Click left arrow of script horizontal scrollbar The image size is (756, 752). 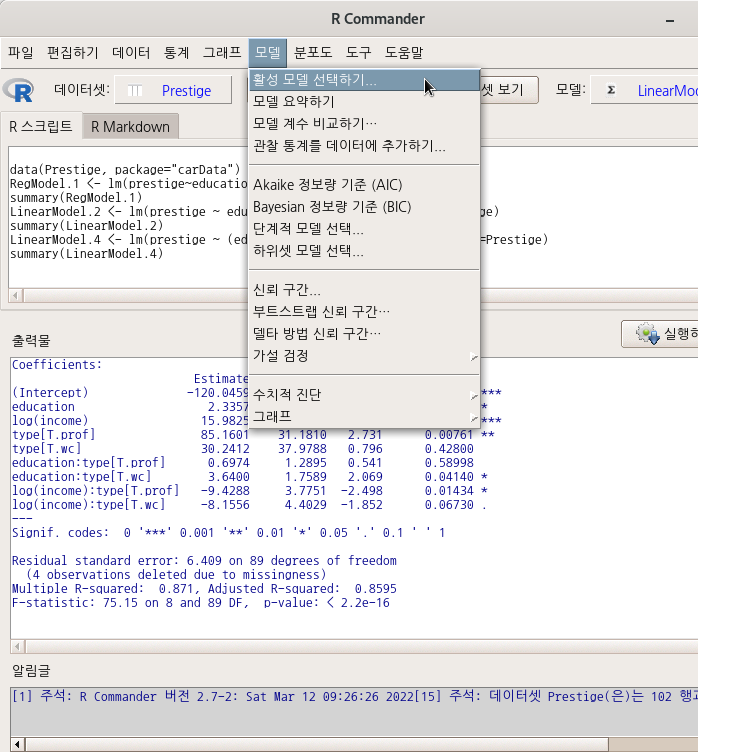tap(16, 295)
